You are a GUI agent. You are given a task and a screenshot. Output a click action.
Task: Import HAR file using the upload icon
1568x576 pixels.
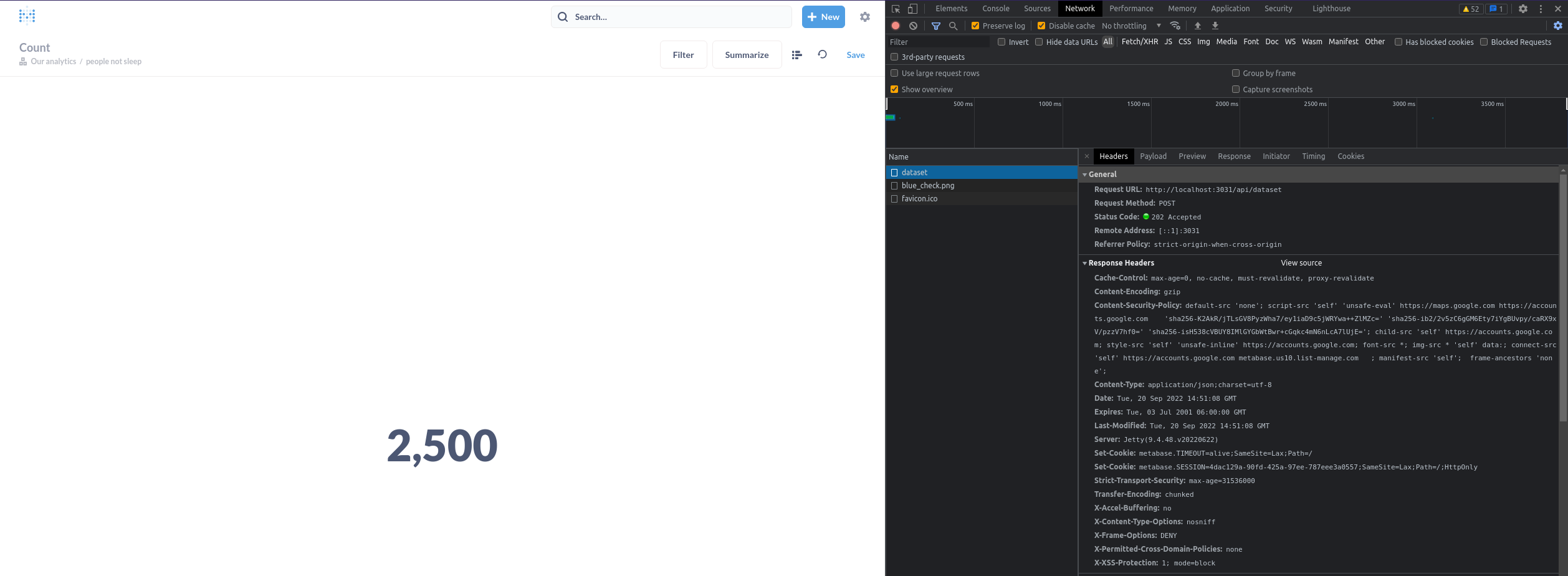point(1197,26)
